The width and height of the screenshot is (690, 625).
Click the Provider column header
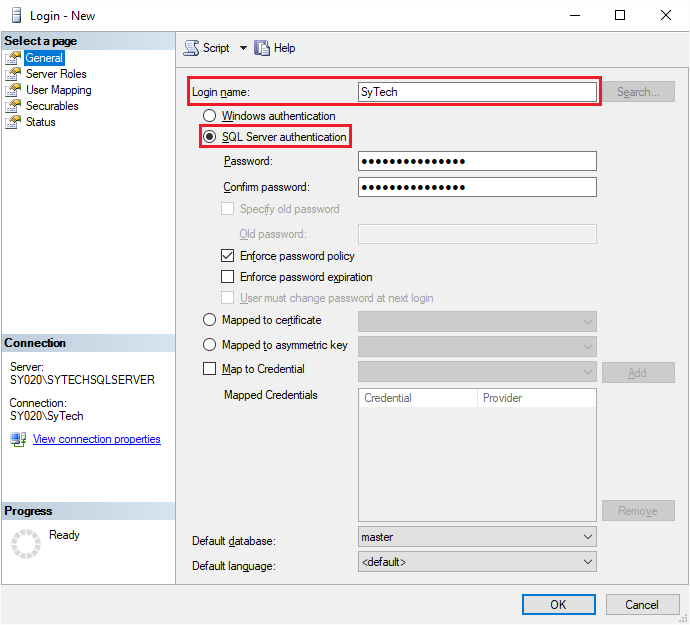[x=536, y=398]
